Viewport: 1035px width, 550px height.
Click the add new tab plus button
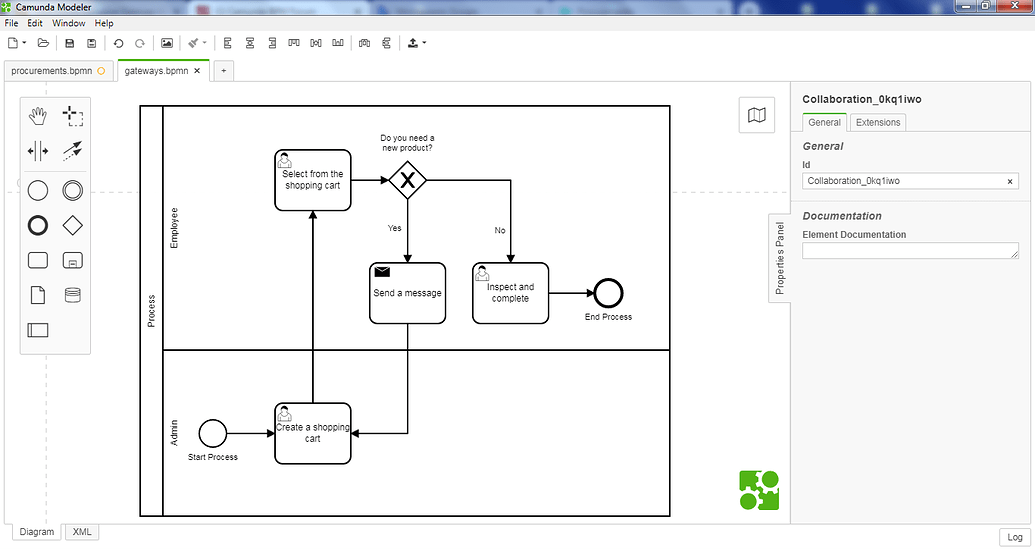pyautogui.click(x=223, y=71)
